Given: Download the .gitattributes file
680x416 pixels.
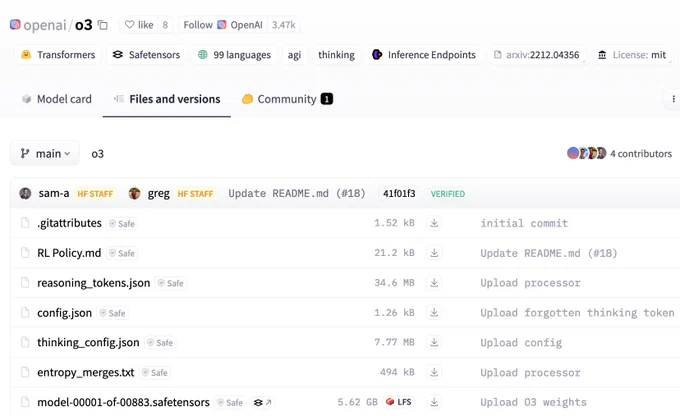Looking at the screenshot, I should 434,223.
